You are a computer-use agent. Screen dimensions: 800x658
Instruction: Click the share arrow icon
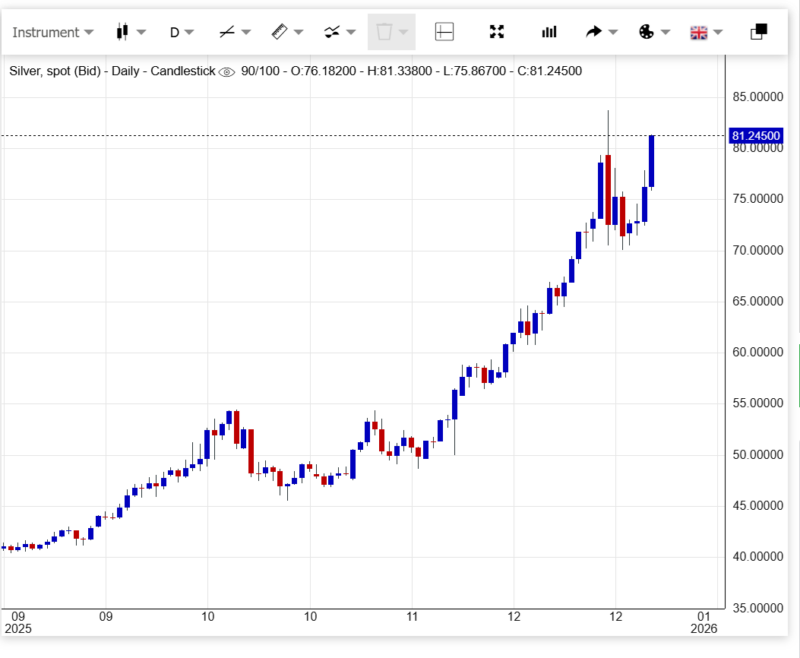(x=594, y=32)
